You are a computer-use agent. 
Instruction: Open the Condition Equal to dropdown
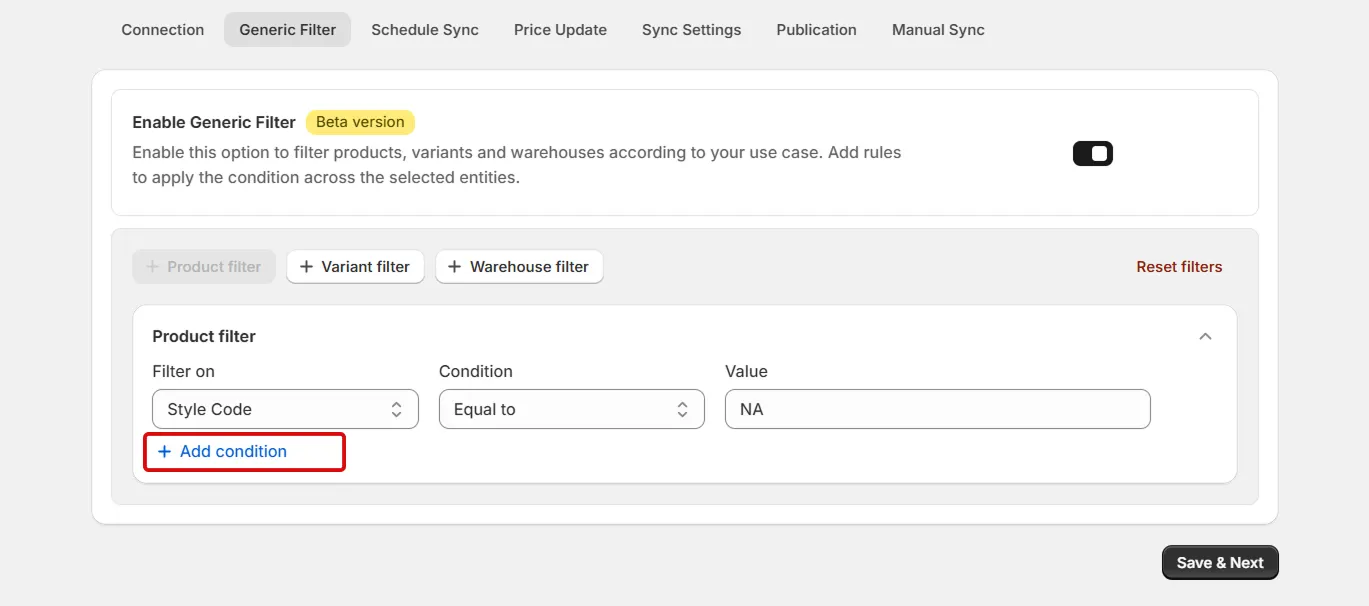point(572,409)
